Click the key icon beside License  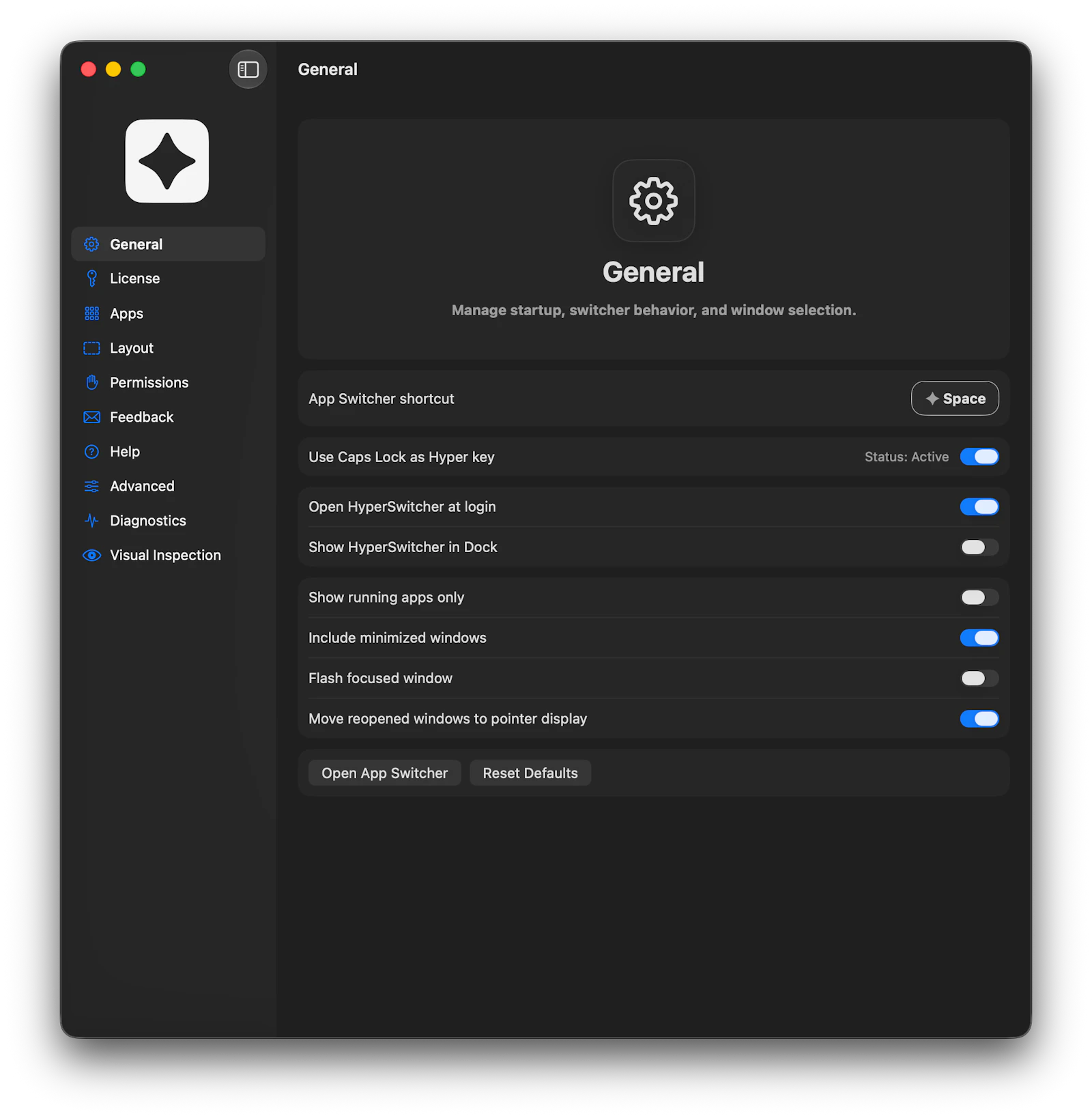91,278
